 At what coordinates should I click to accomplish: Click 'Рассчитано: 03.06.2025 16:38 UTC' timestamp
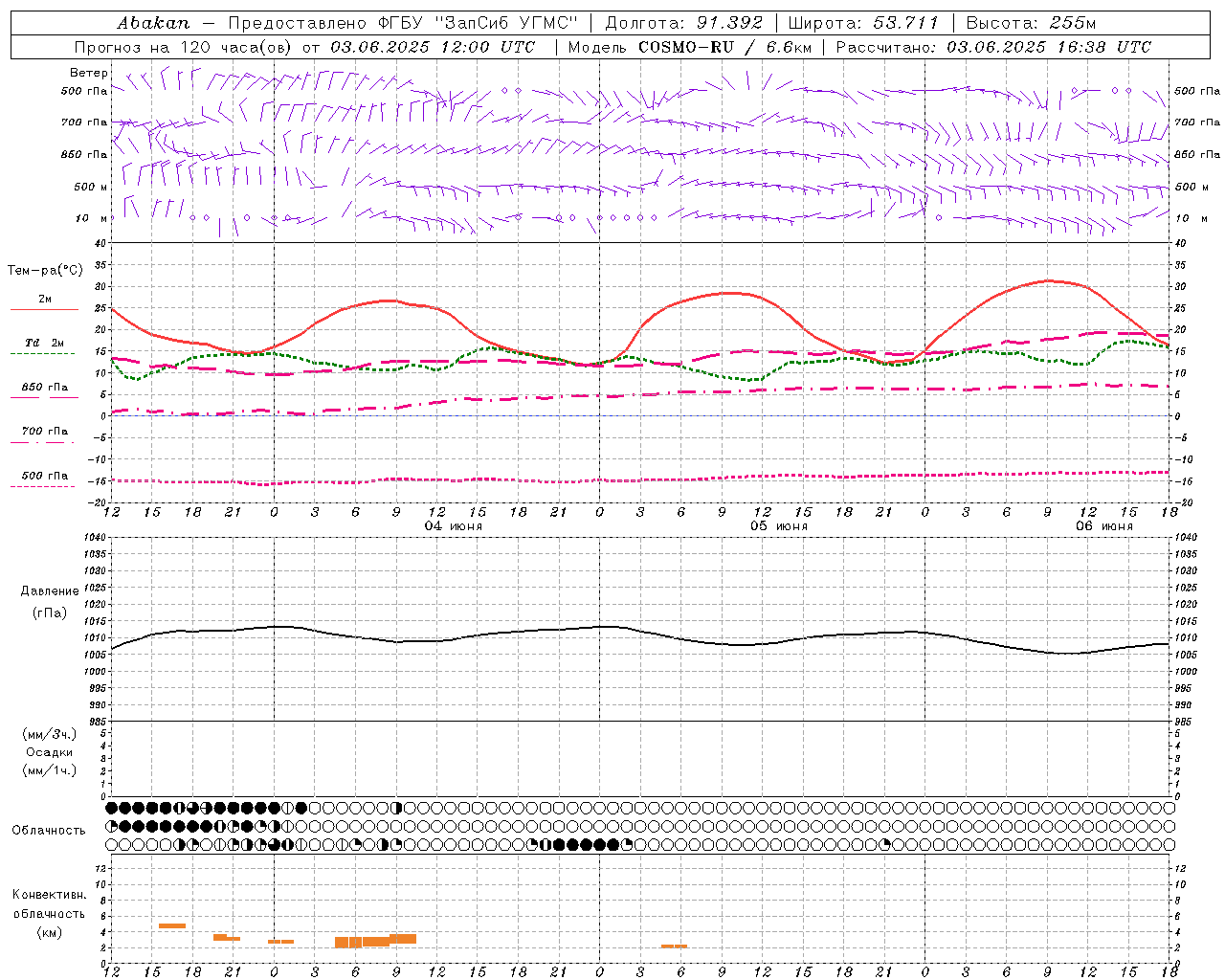pyautogui.click(x=993, y=47)
